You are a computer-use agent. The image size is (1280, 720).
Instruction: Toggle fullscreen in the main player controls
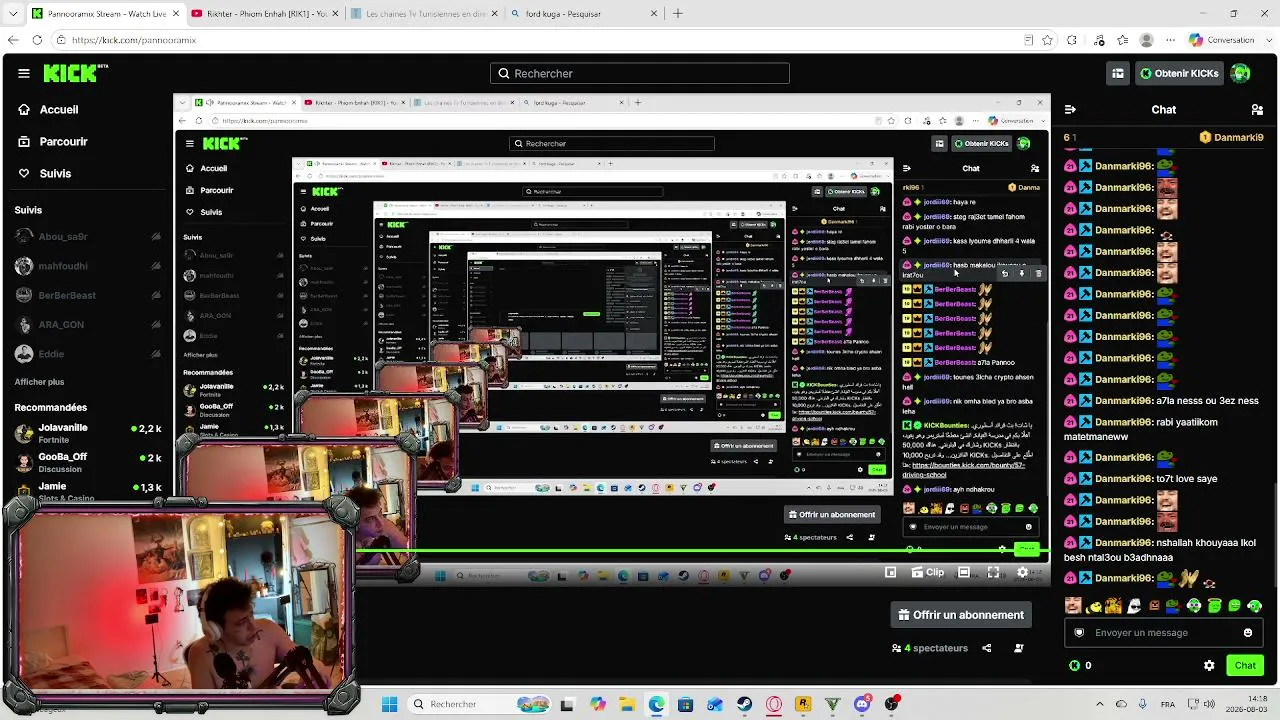(x=993, y=573)
